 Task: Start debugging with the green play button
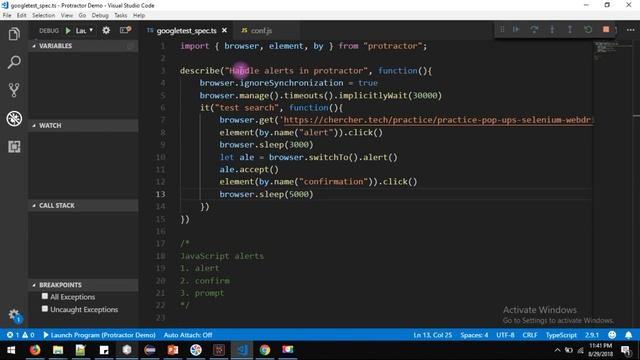[x=68, y=31]
